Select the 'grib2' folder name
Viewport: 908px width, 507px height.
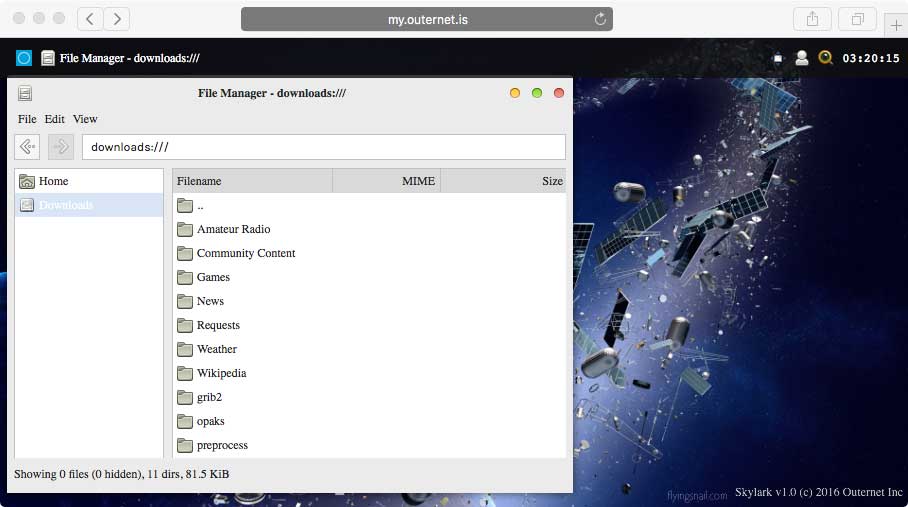click(x=209, y=398)
